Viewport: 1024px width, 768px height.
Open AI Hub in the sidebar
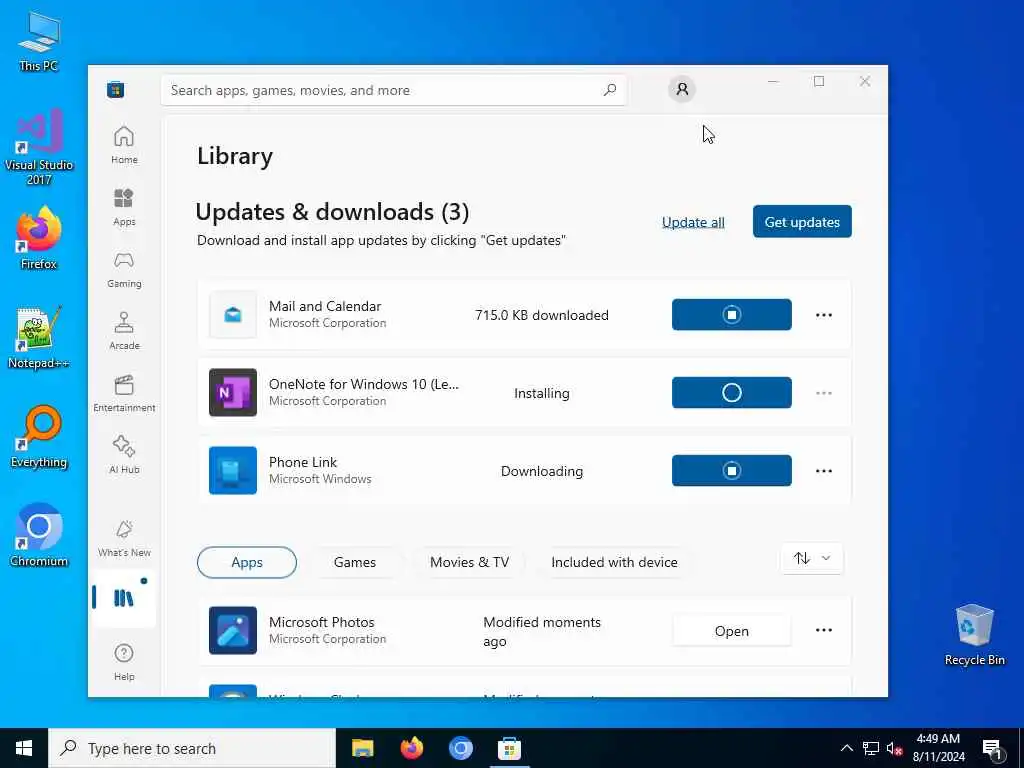(x=124, y=455)
